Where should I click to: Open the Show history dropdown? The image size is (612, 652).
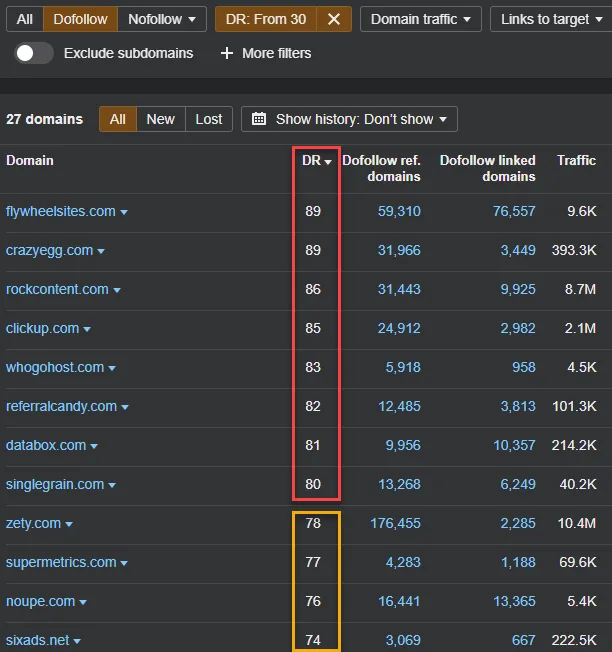click(349, 119)
